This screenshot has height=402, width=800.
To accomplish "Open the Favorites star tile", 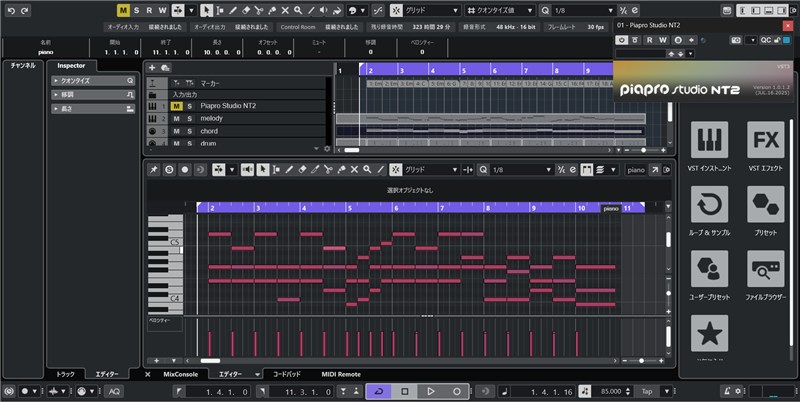I will 709,333.
